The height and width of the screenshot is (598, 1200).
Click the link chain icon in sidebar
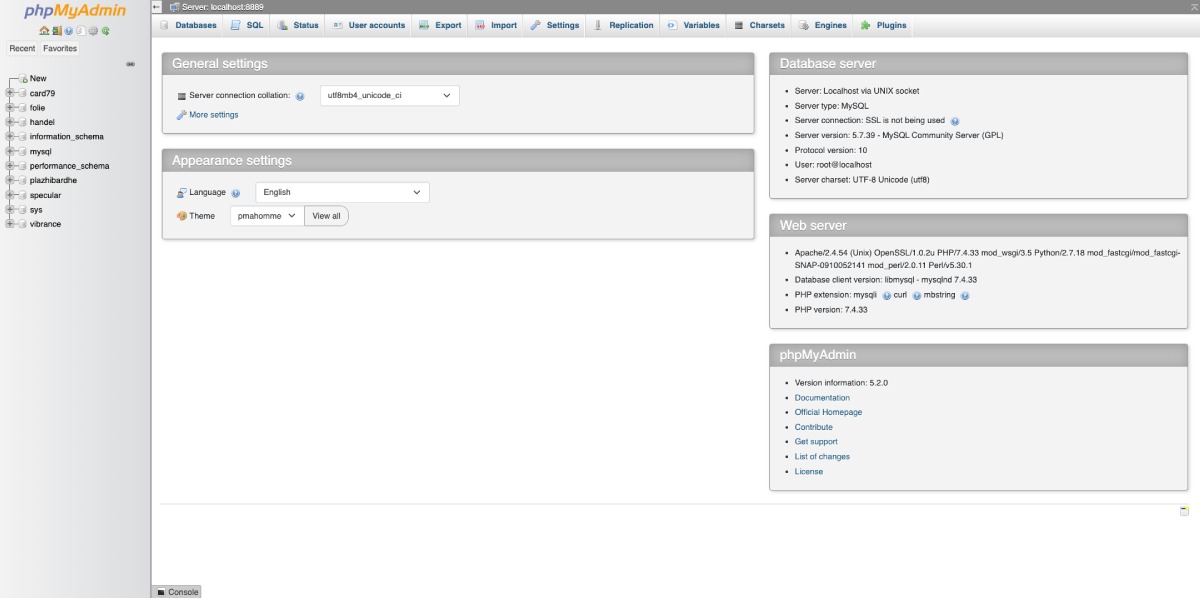pos(130,64)
